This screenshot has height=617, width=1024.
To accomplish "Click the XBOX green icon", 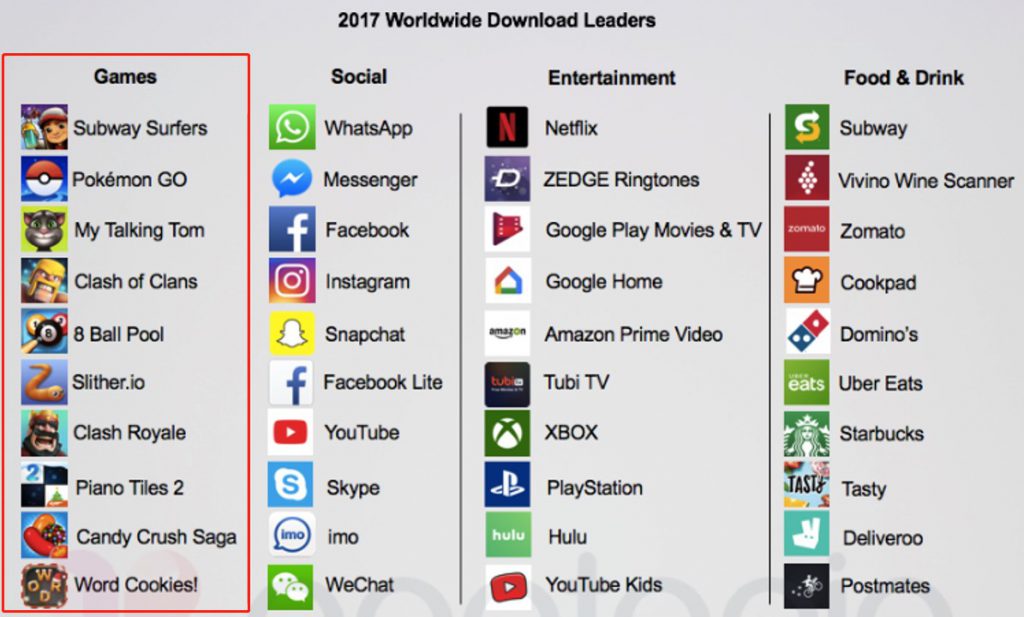I will (x=507, y=432).
